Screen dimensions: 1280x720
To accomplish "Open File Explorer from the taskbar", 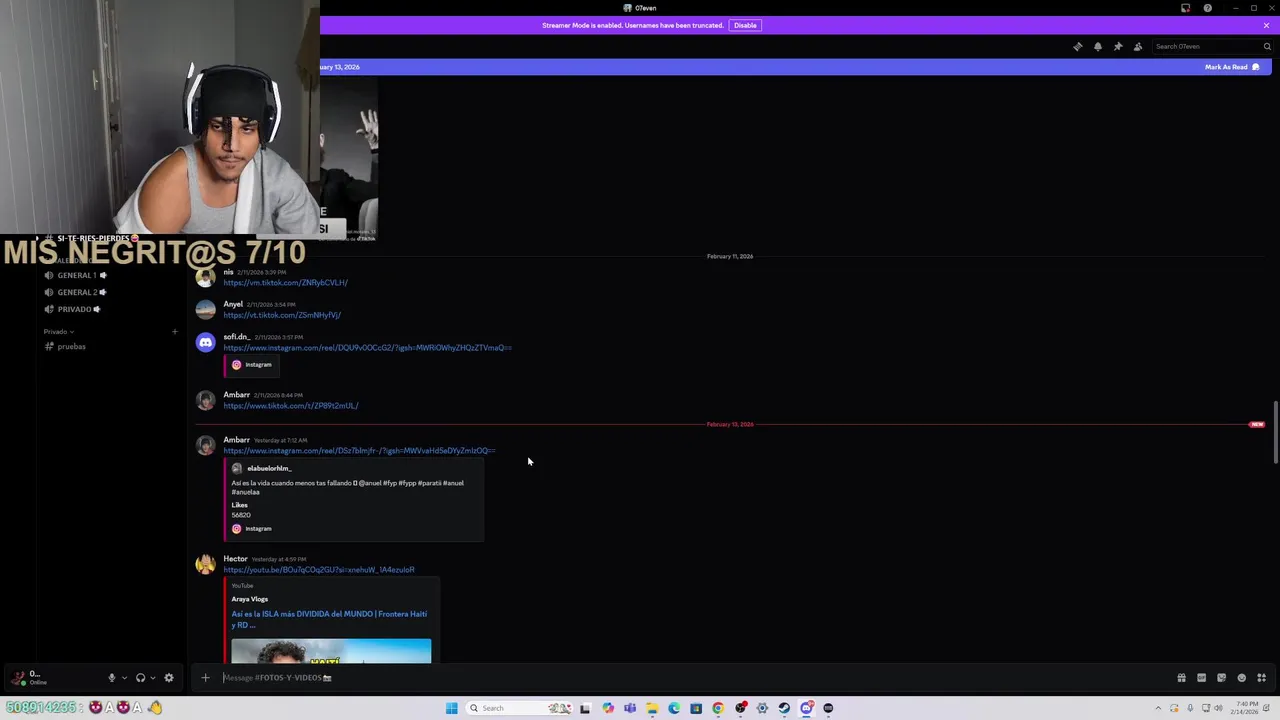I will point(652,708).
